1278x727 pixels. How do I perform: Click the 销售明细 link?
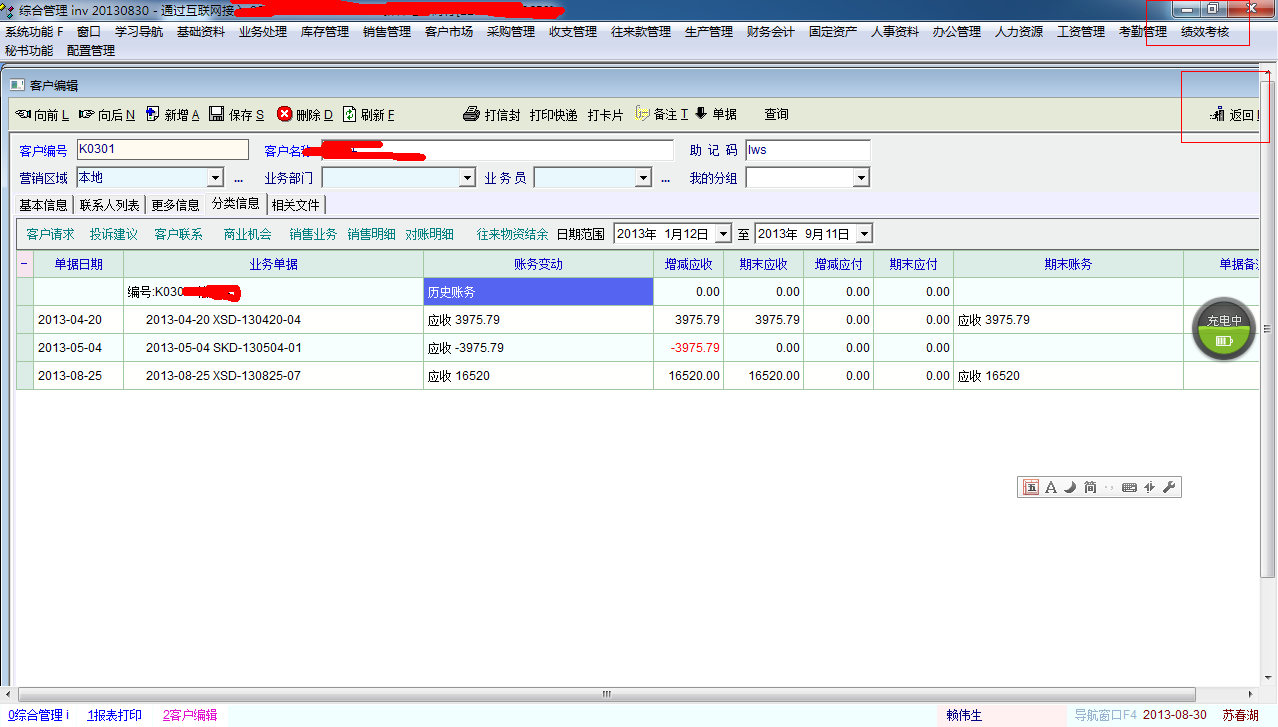[x=371, y=234]
